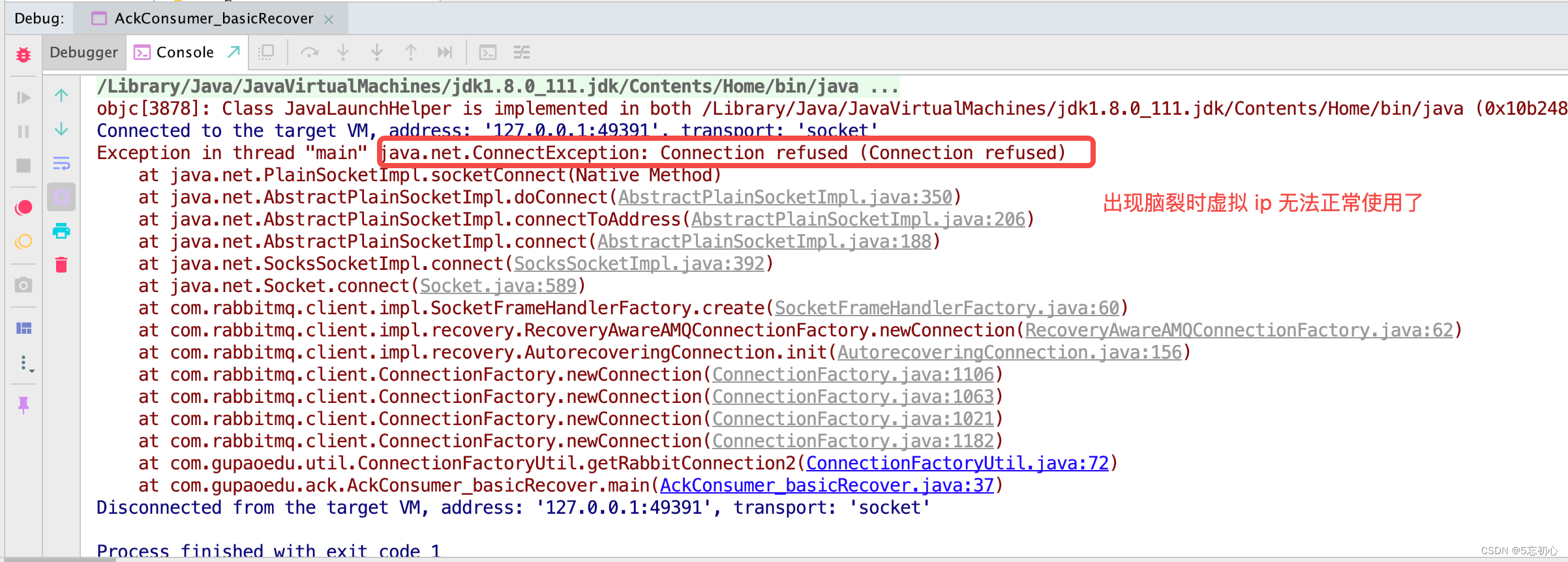Jump down the stack trace with the down arrow

click(x=61, y=129)
